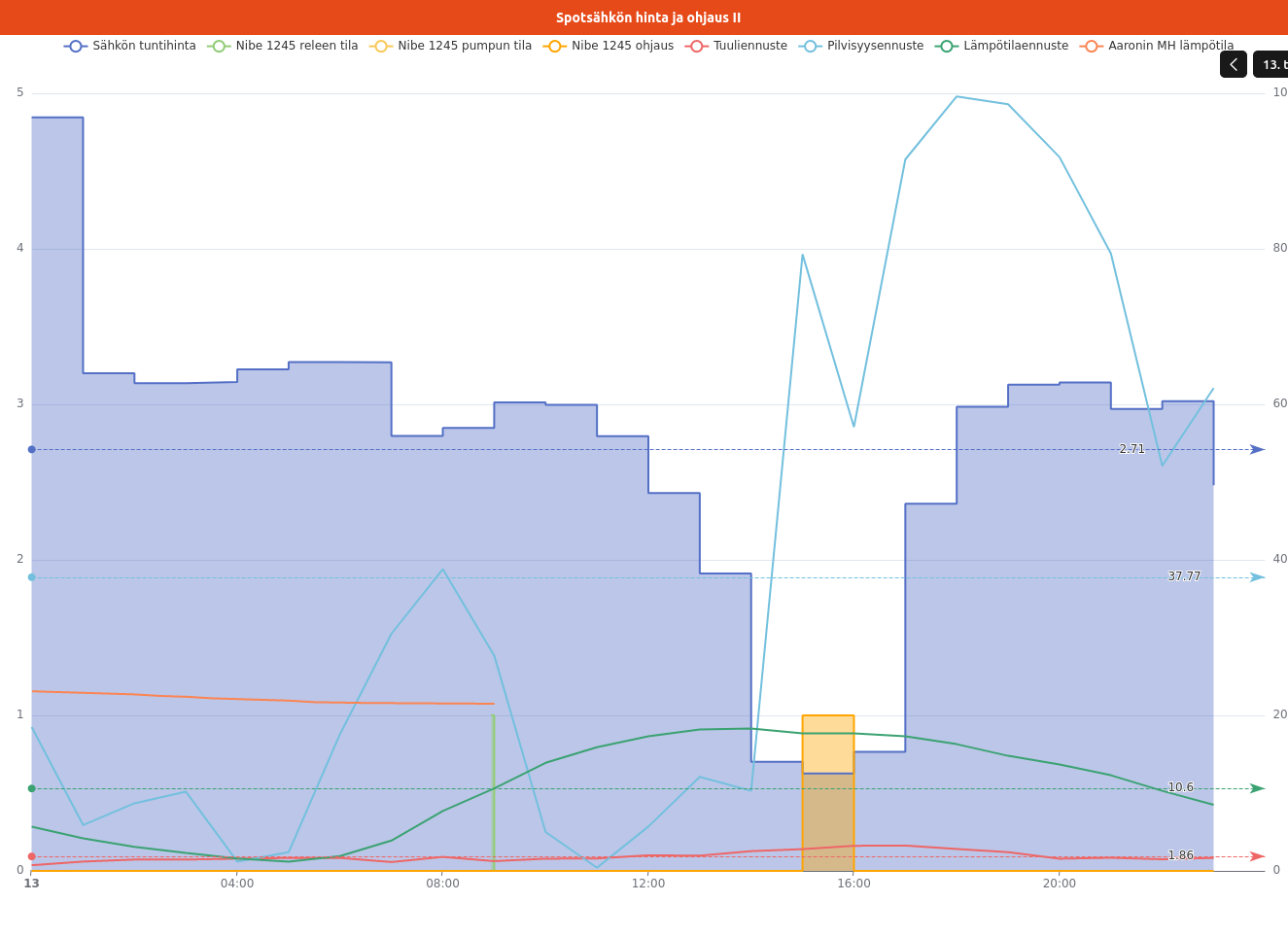Toggle Sähkön tuntihinta series in legend

(x=130, y=47)
